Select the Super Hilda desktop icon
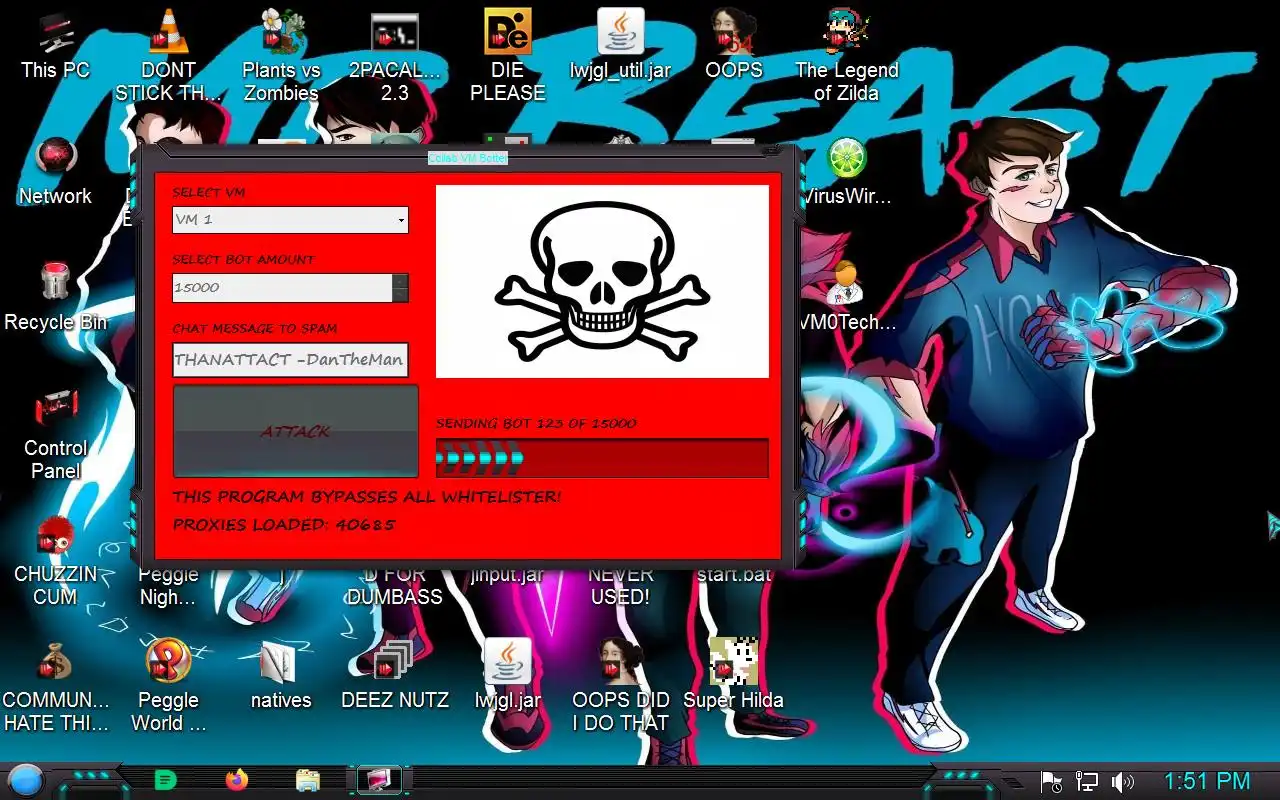Viewport: 1280px width, 800px height. (x=733, y=674)
